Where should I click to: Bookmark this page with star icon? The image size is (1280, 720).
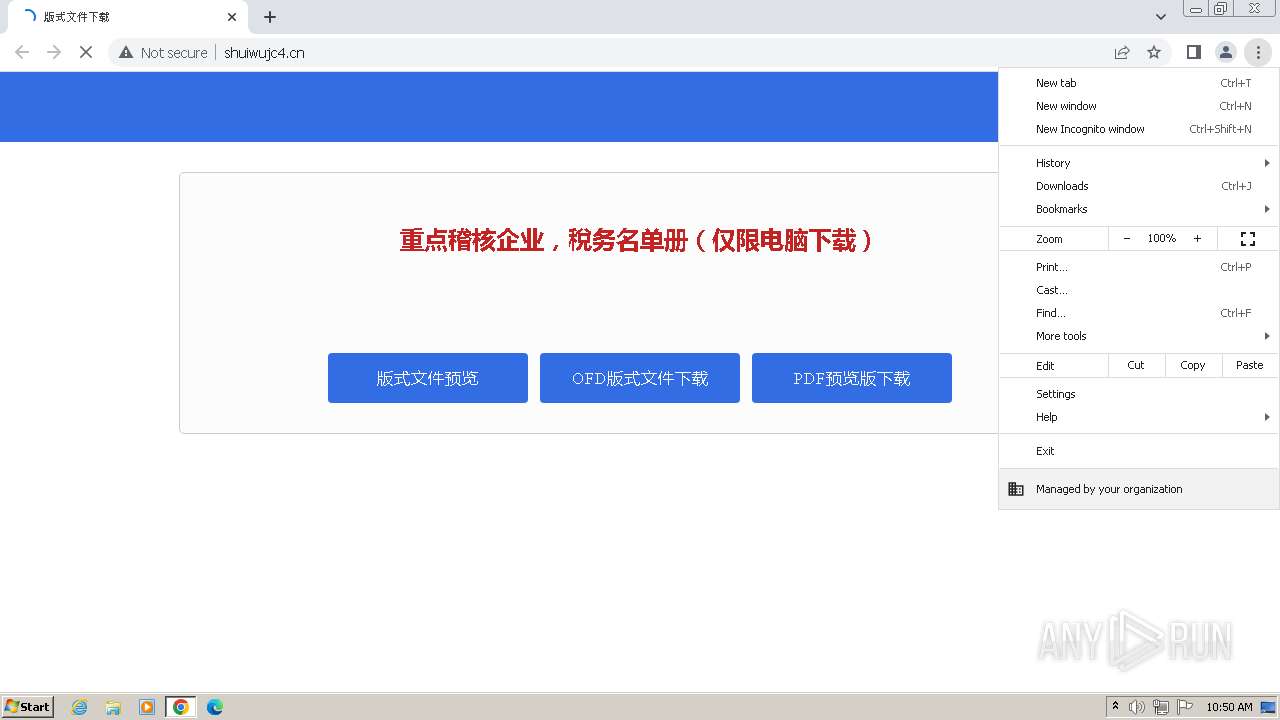(x=1154, y=52)
